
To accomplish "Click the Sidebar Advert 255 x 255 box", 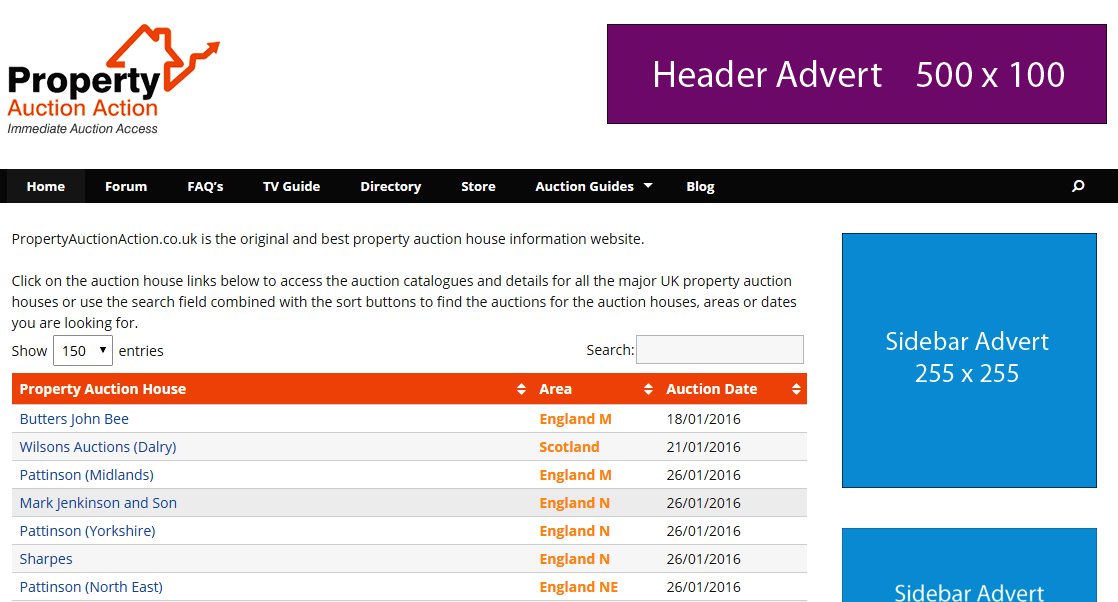I will [969, 360].
